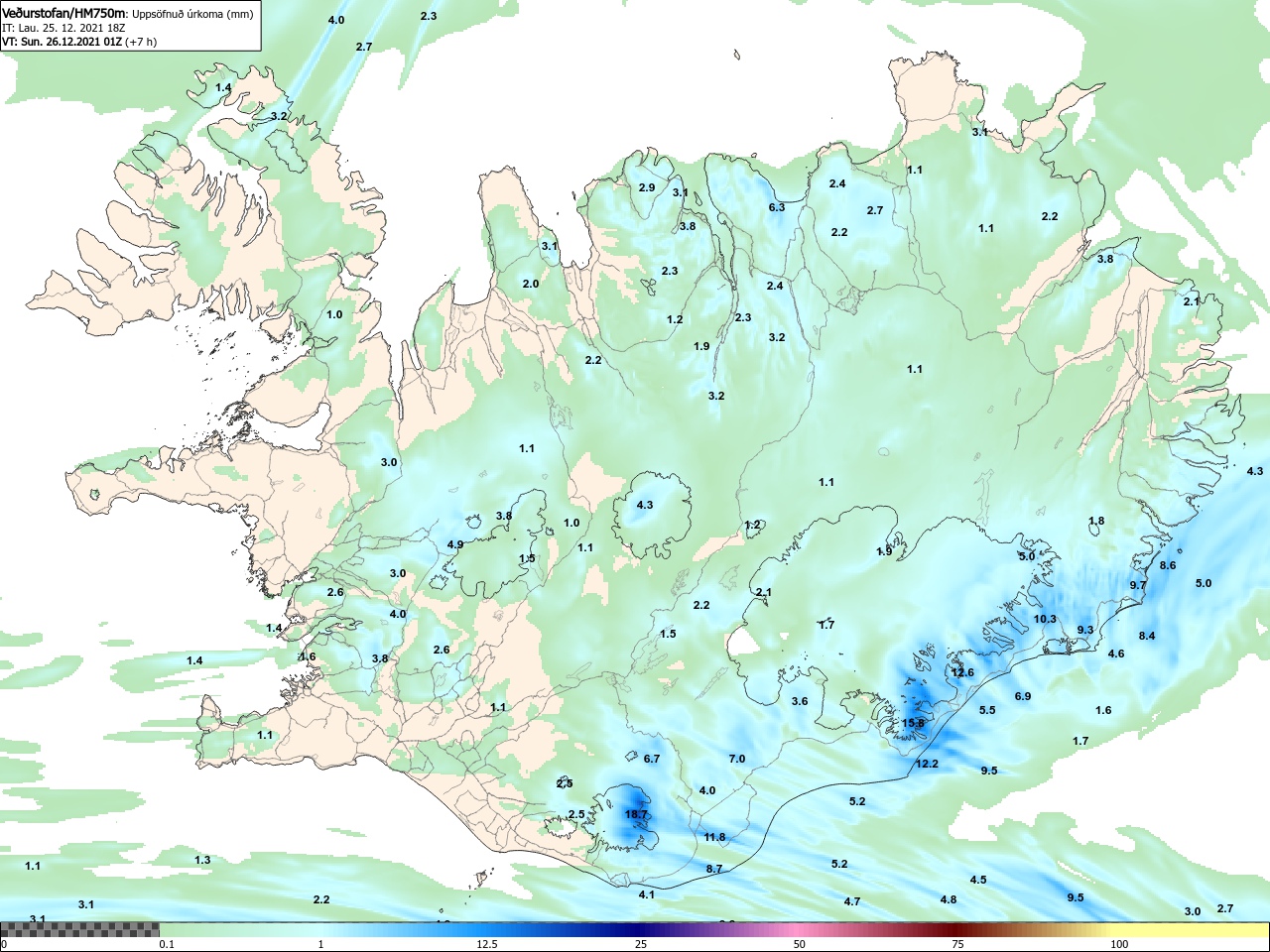Click the 12.5 mark on the color scale
This screenshot has width=1270, height=952.
tap(487, 945)
